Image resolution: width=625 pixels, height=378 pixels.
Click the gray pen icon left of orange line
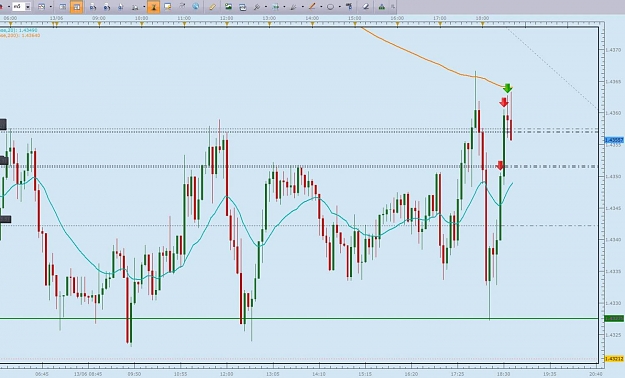pos(293,7)
